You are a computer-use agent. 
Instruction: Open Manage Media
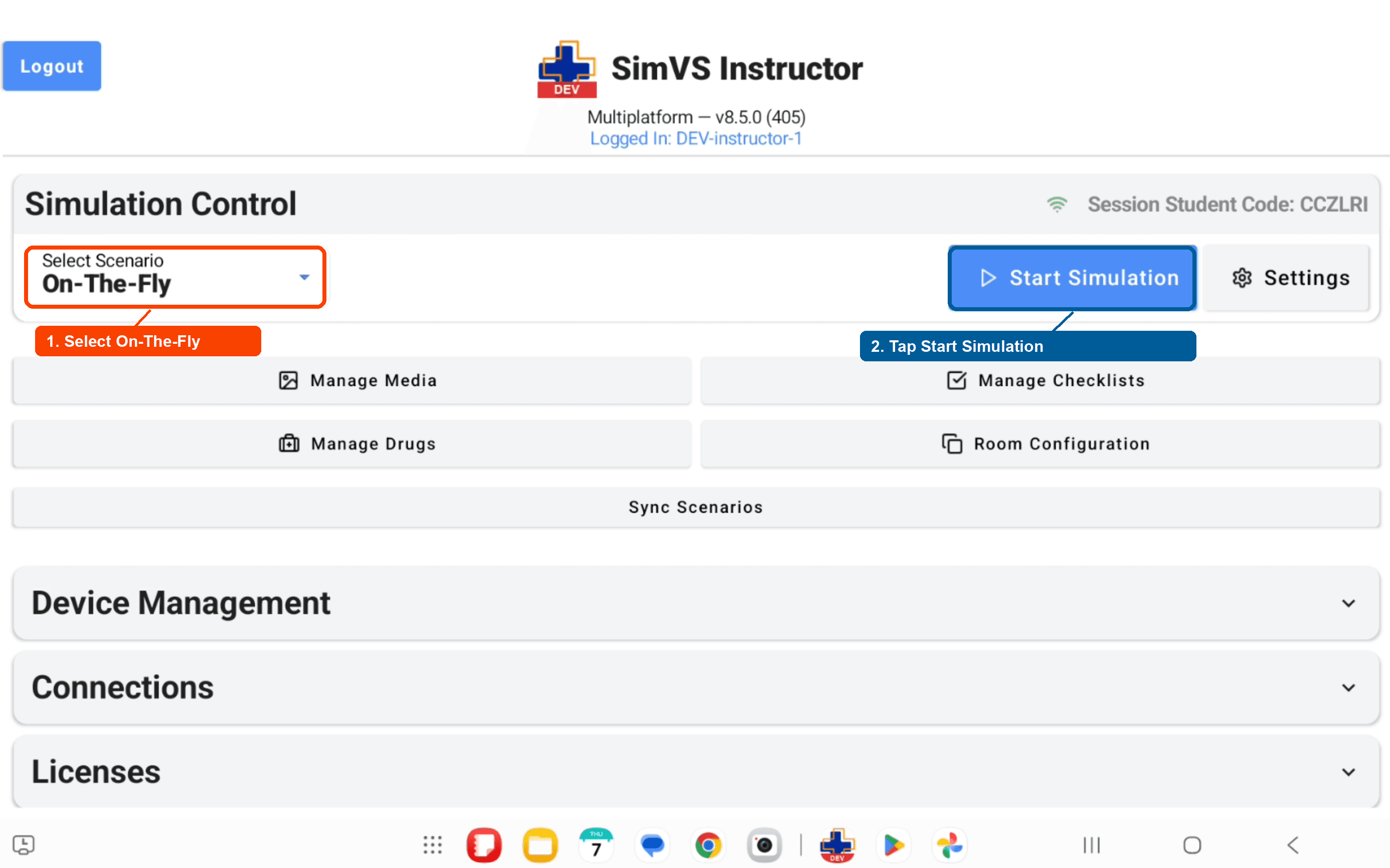pyautogui.click(x=352, y=380)
